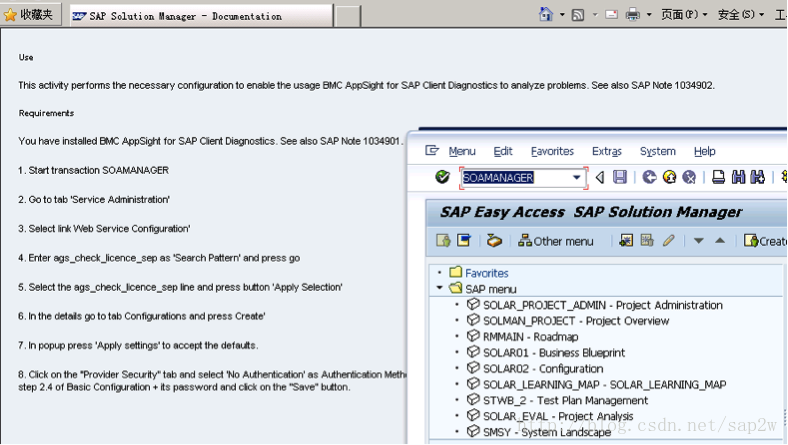The height and width of the screenshot is (445, 788).
Task: Click the empty new tab button
Action: click(x=348, y=16)
